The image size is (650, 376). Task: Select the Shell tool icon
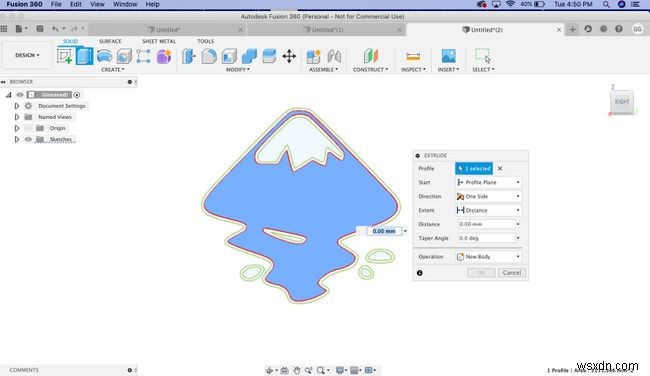point(229,56)
